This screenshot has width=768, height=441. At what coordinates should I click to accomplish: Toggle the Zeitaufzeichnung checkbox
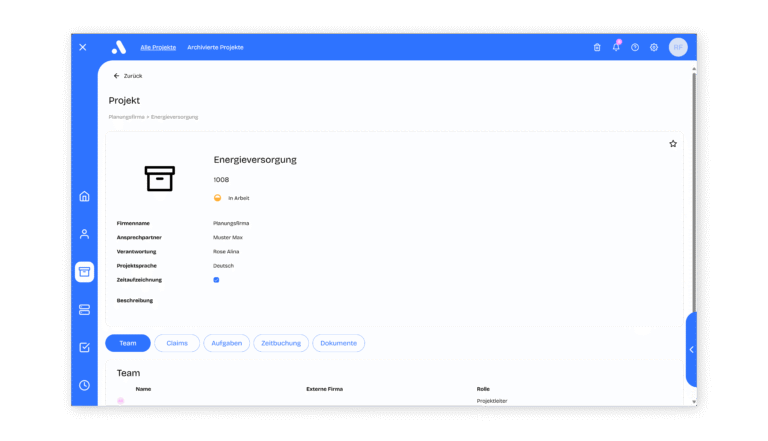pyautogui.click(x=216, y=280)
